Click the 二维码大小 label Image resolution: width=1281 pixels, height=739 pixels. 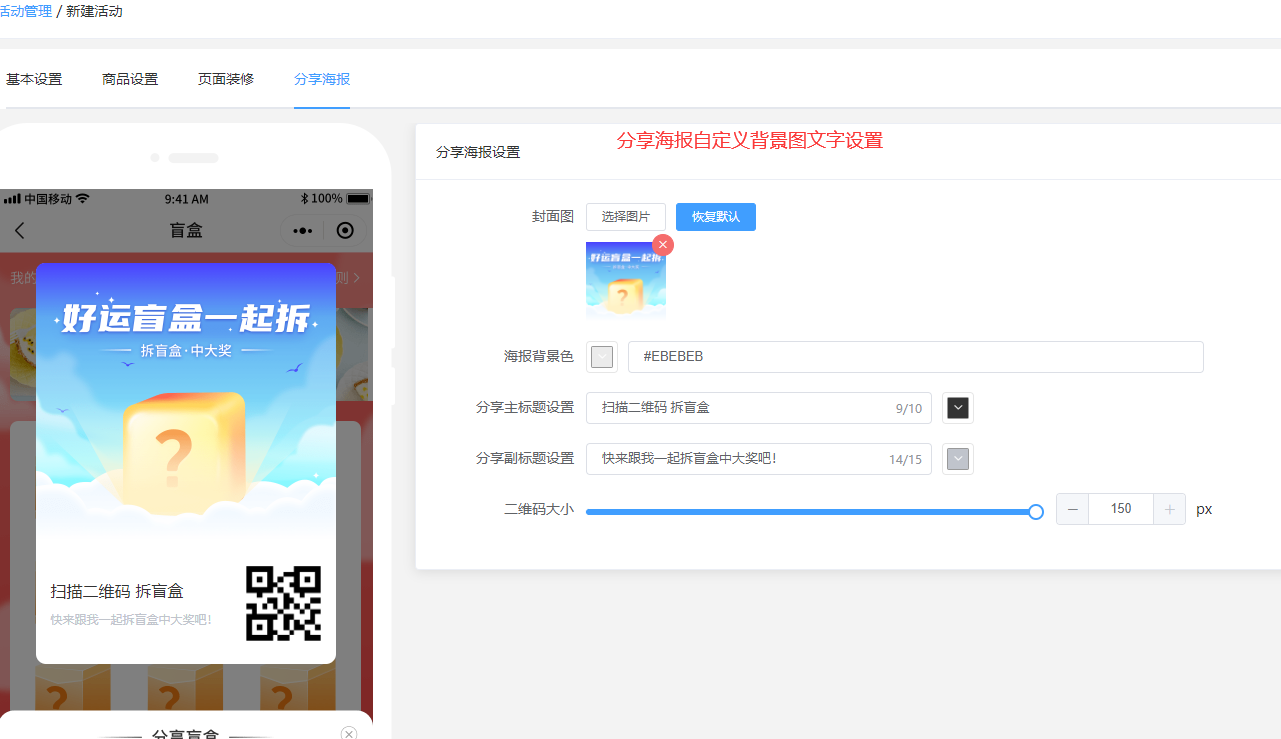pyautogui.click(x=539, y=510)
